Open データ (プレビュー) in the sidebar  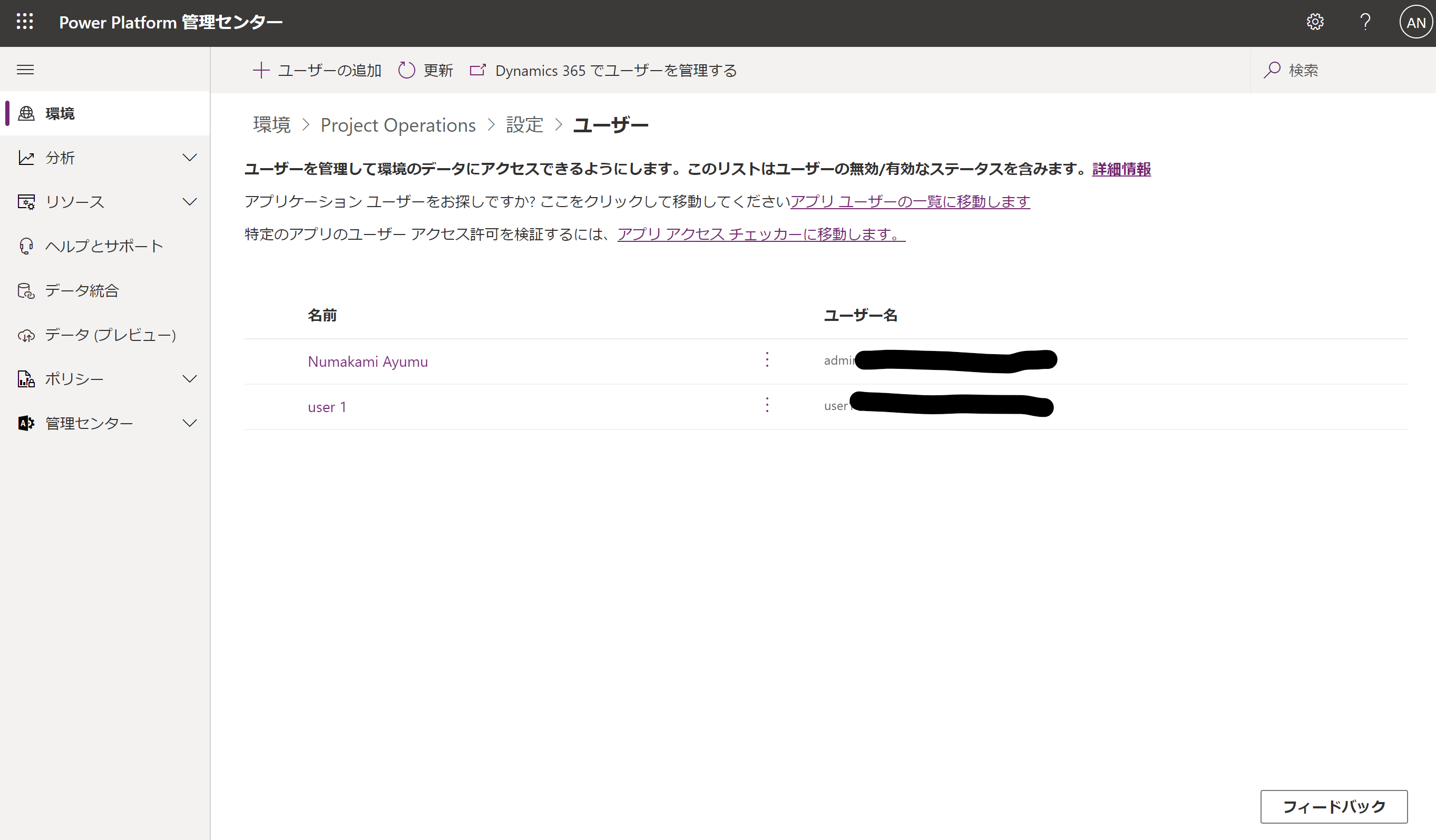[x=105, y=335]
